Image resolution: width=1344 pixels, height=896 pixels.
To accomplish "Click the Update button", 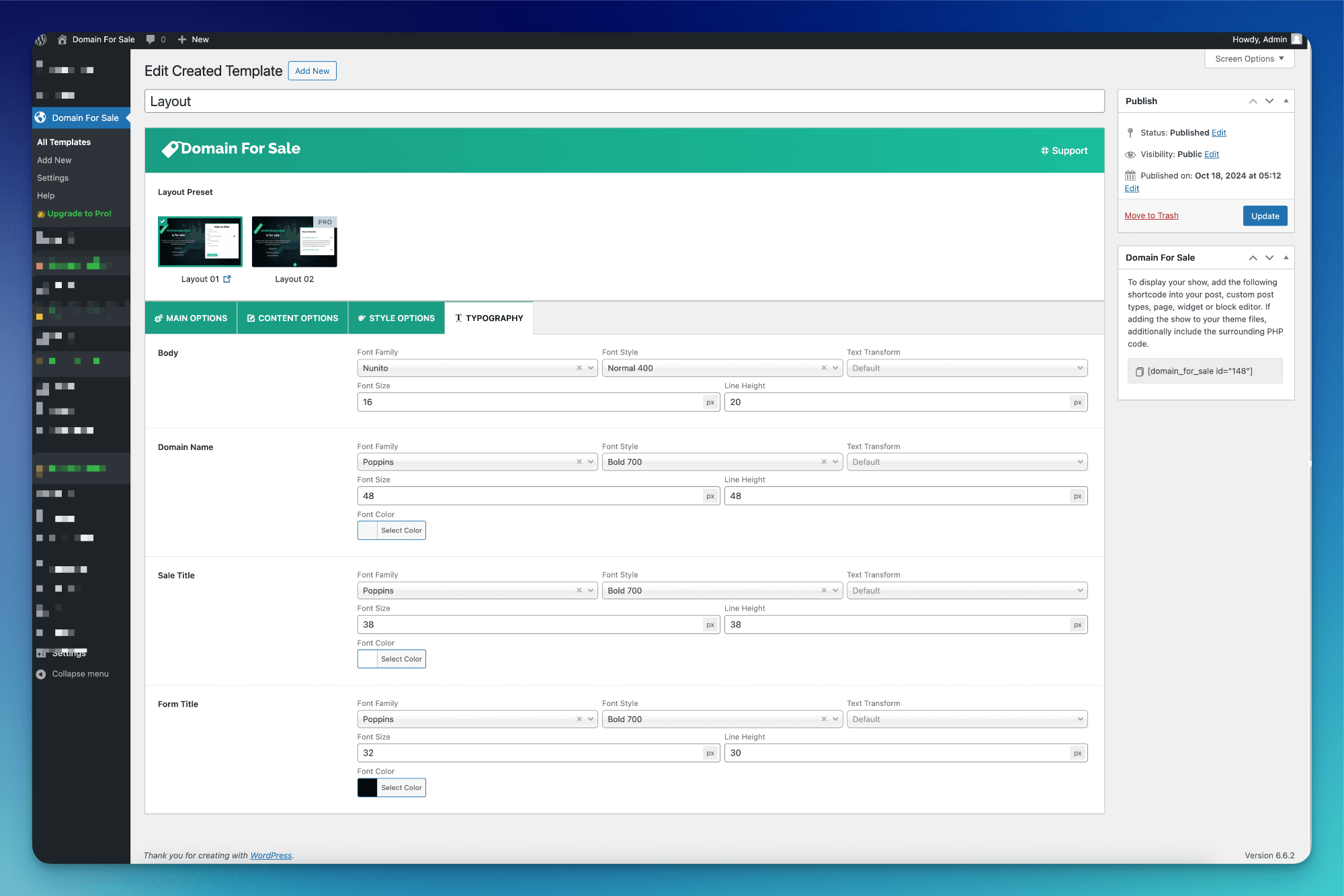I will point(1265,216).
